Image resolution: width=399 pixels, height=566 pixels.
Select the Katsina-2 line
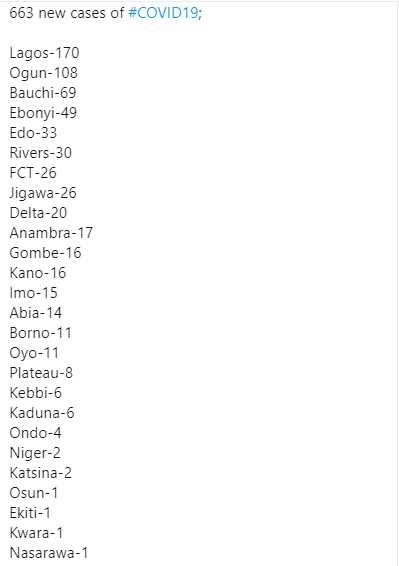point(41,473)
